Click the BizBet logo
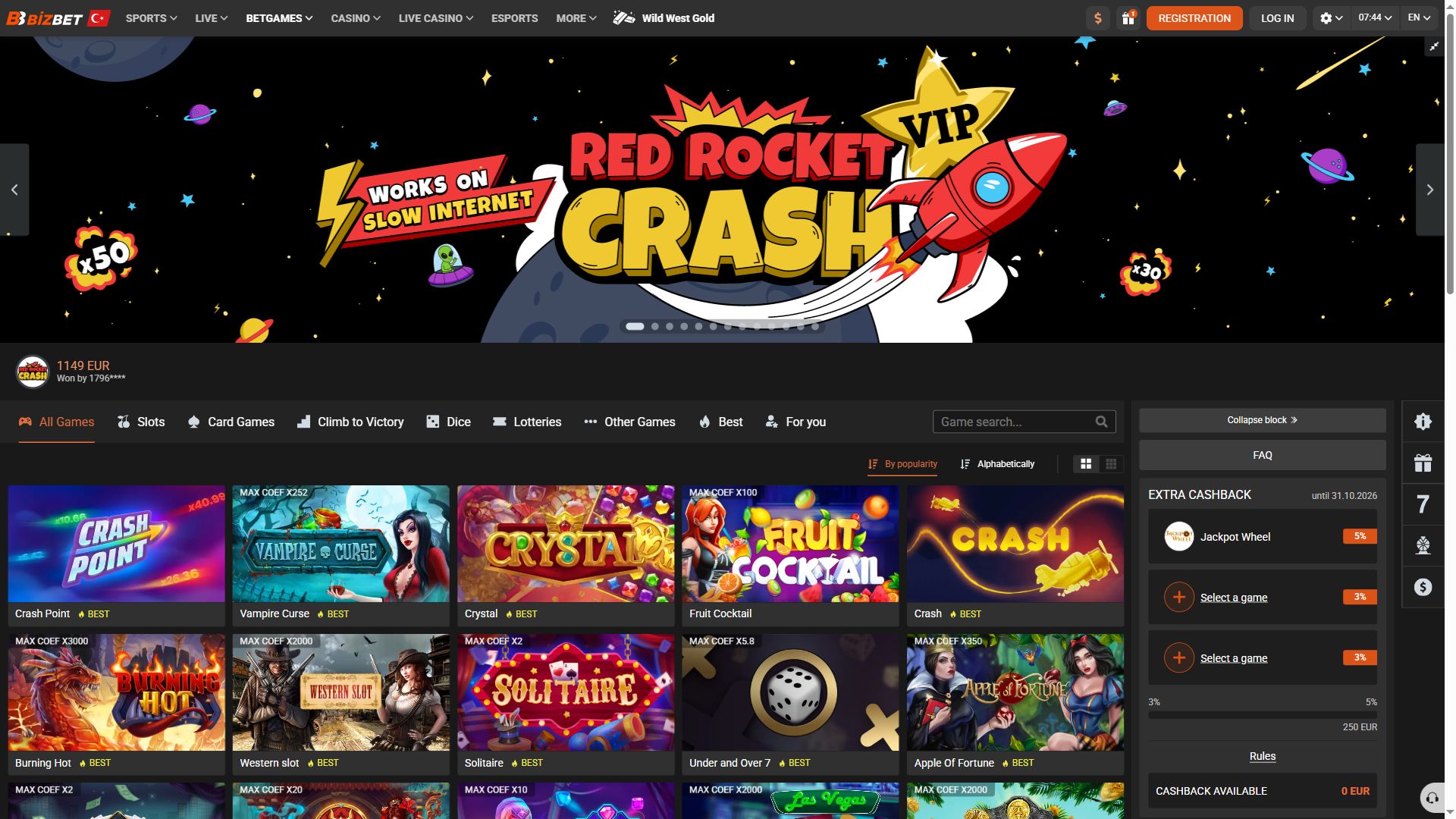 click(45, 18)
